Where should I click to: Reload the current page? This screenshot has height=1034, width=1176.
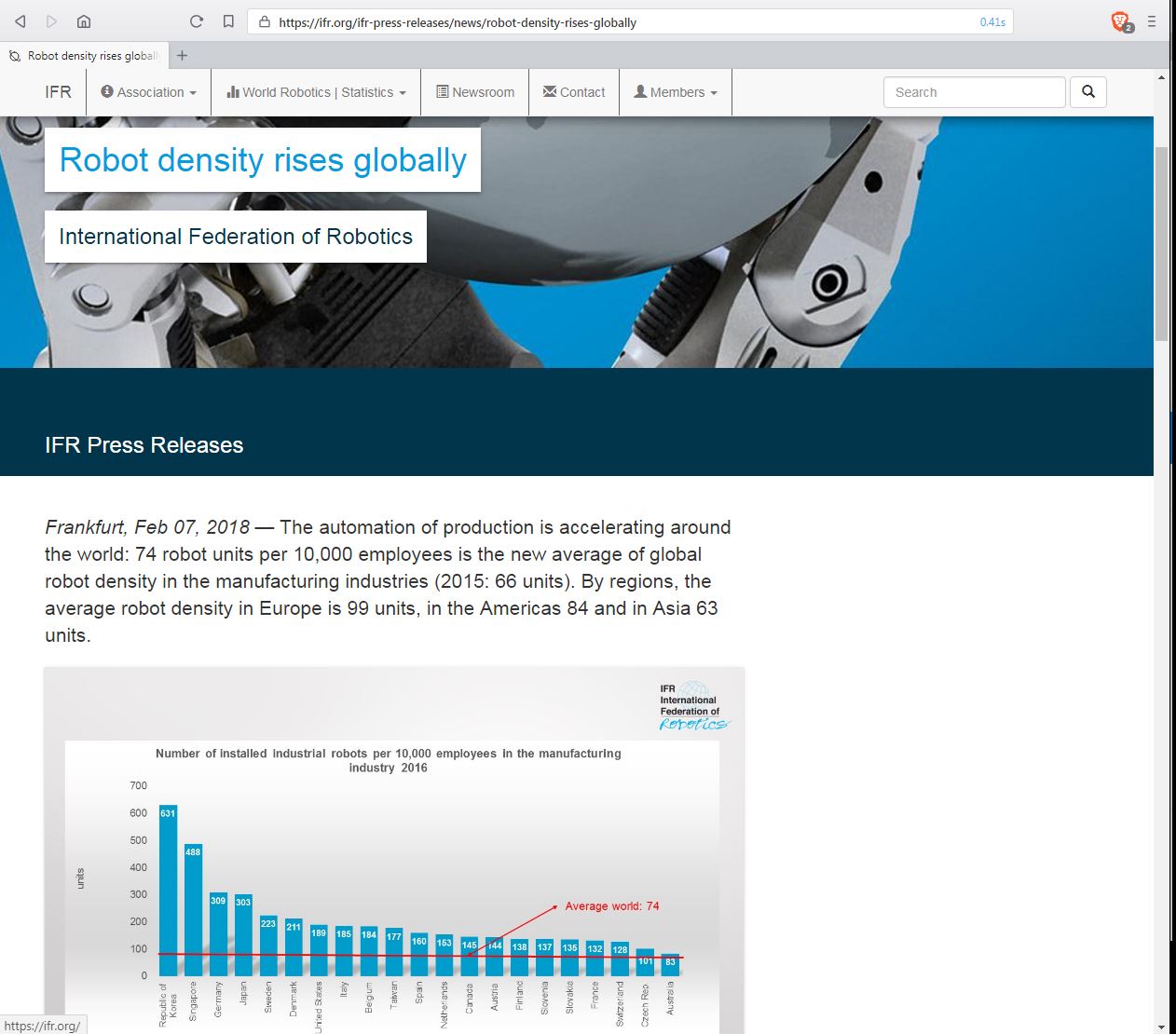click(x=196, y=21)
